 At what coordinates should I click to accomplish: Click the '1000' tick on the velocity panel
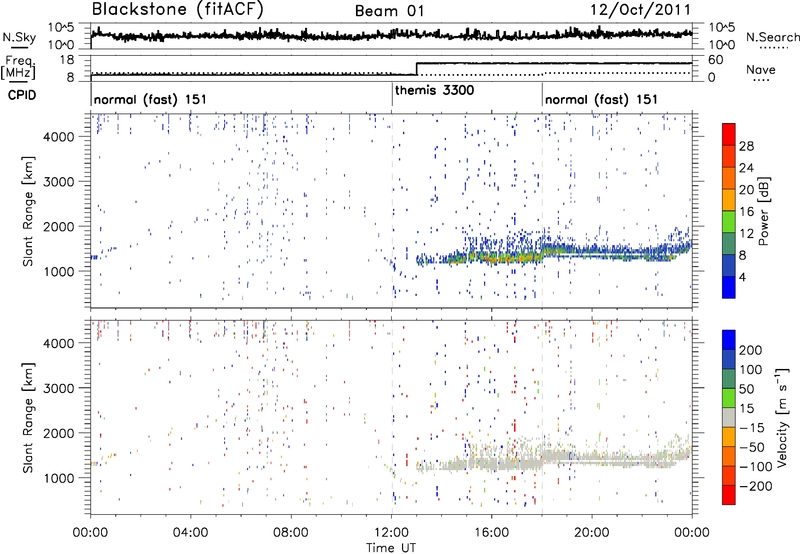point(59,478)
